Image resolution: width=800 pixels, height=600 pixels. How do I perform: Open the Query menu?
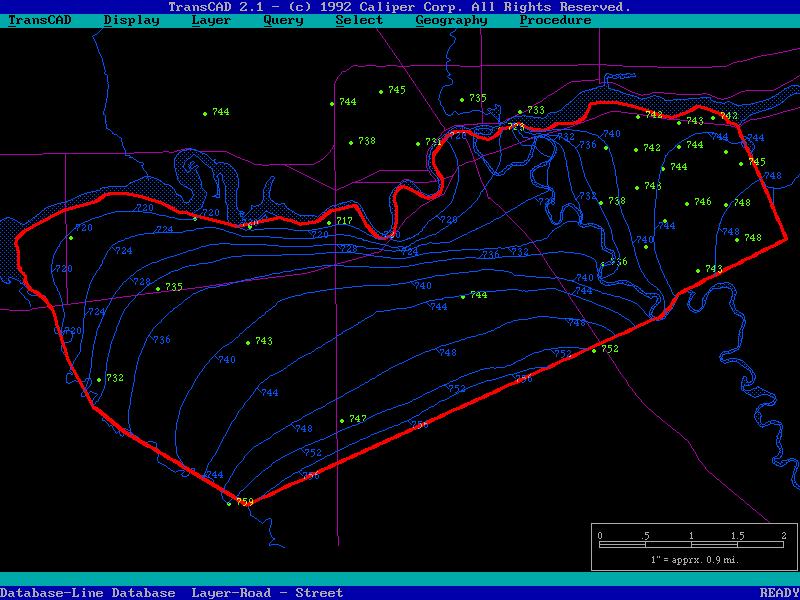pyautogui.click(x=283, y=20)
